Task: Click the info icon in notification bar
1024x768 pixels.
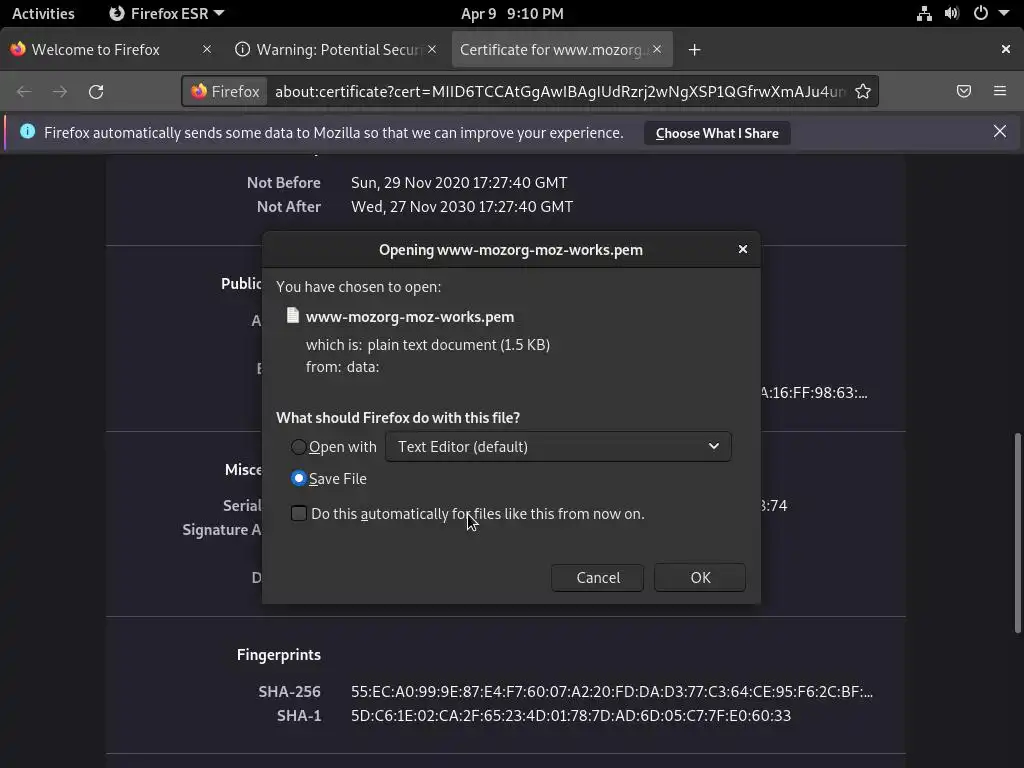Action: (x=27, y=131)
